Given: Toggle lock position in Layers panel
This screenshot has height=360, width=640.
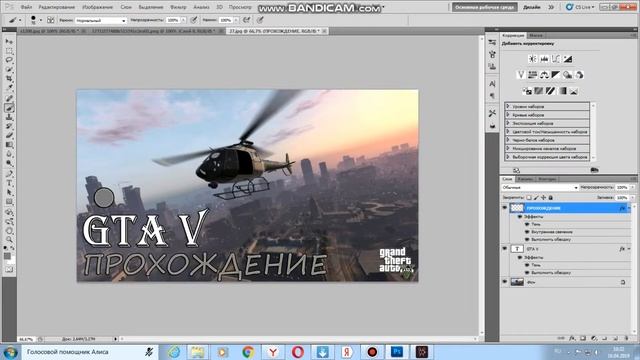Looking at the screenshot, I should 543,198.
